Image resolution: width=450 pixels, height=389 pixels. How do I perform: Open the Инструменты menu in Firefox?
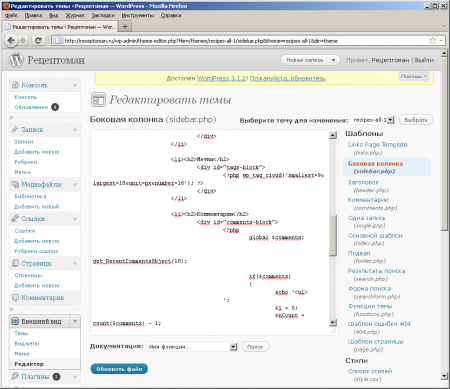[x=138, y=15]
